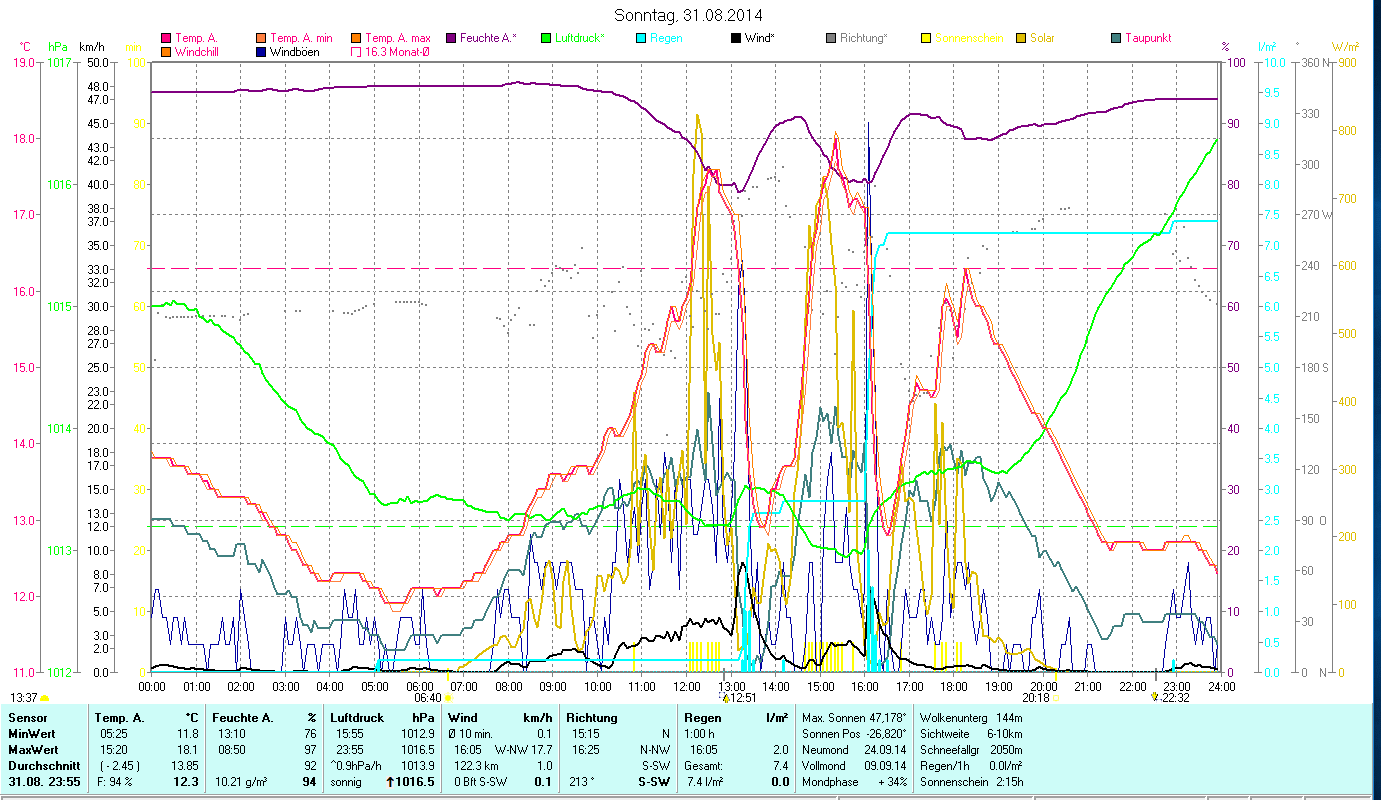Click the pressure trend arrow beside 1016.5
This screenshot has width=1381, height=800.
391,782
